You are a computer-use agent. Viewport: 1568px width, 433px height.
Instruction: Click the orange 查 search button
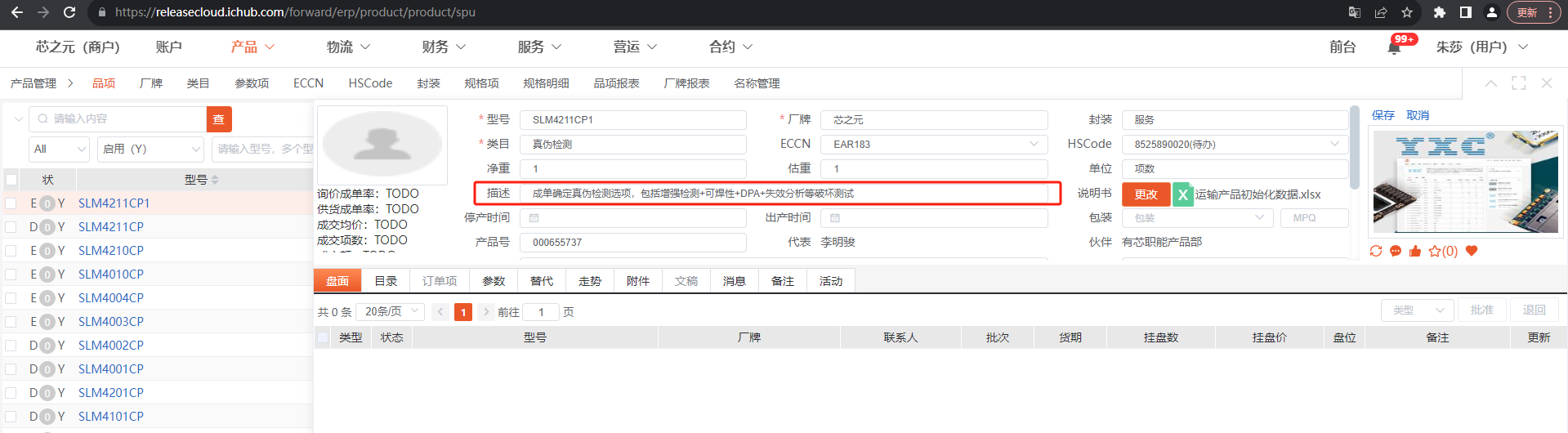coord(219,119)
